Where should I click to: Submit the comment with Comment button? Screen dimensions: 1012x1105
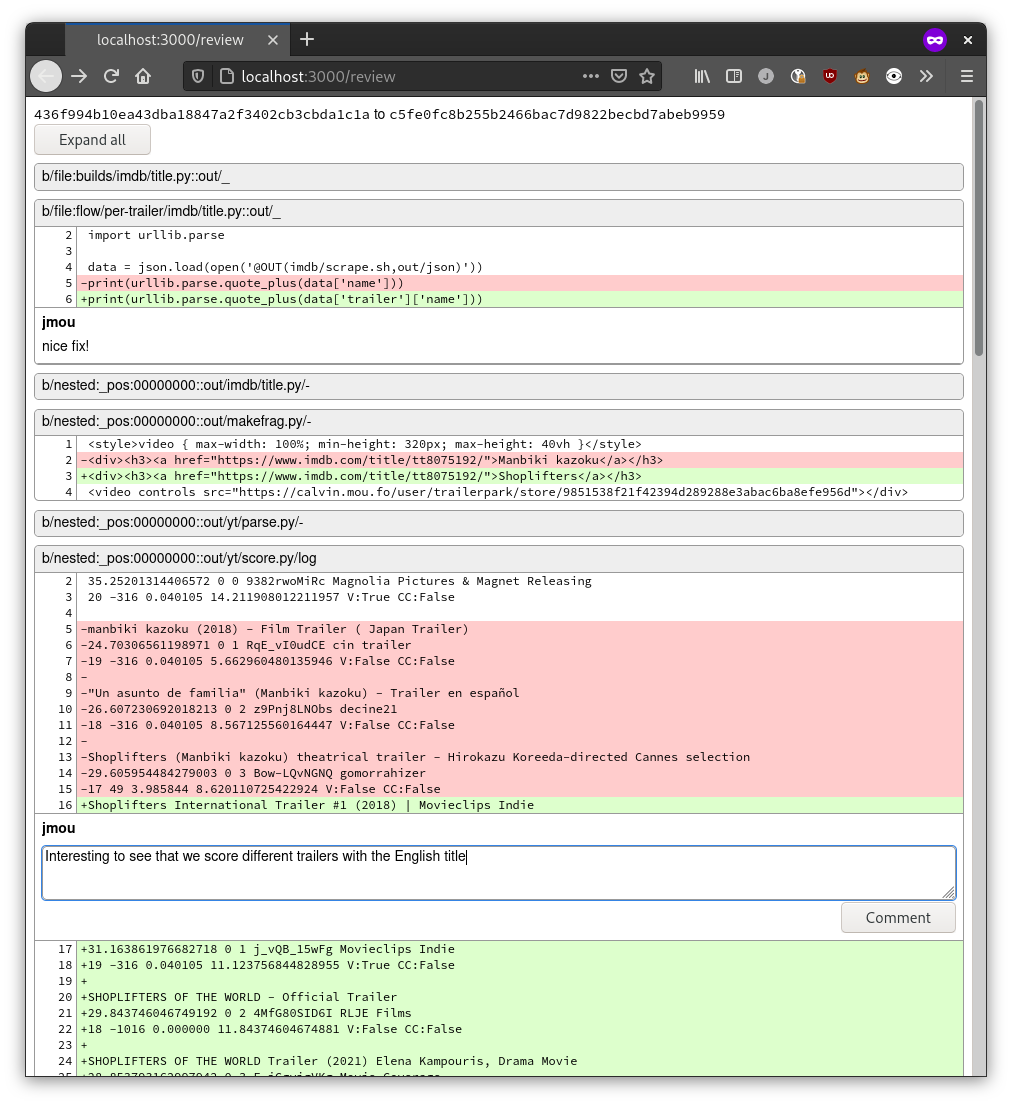897,918
